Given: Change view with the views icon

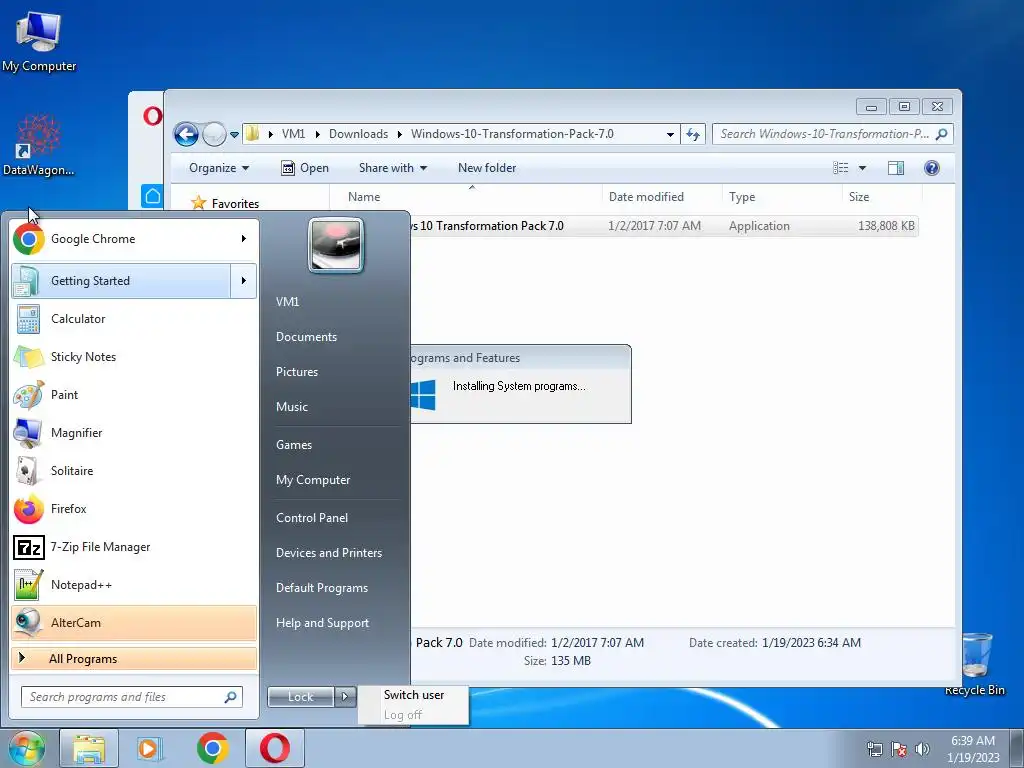Looking at the screenshot, I should click(x=840, y=168).
